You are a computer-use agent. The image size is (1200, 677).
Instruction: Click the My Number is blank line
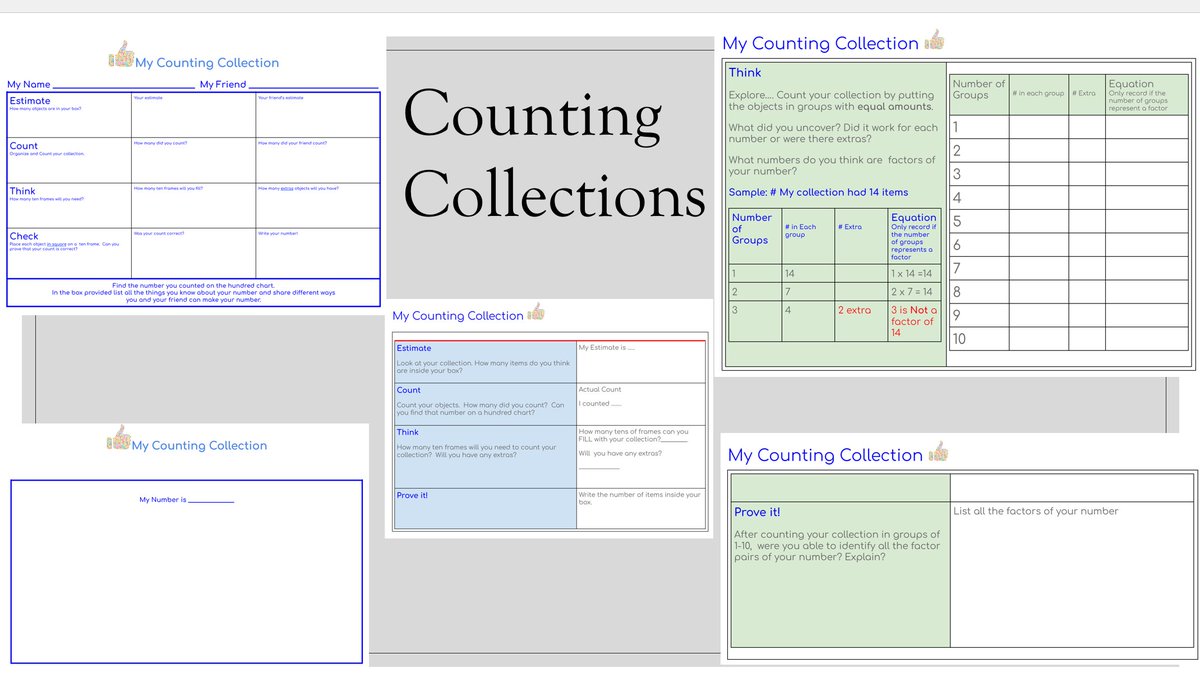(211, 500)
